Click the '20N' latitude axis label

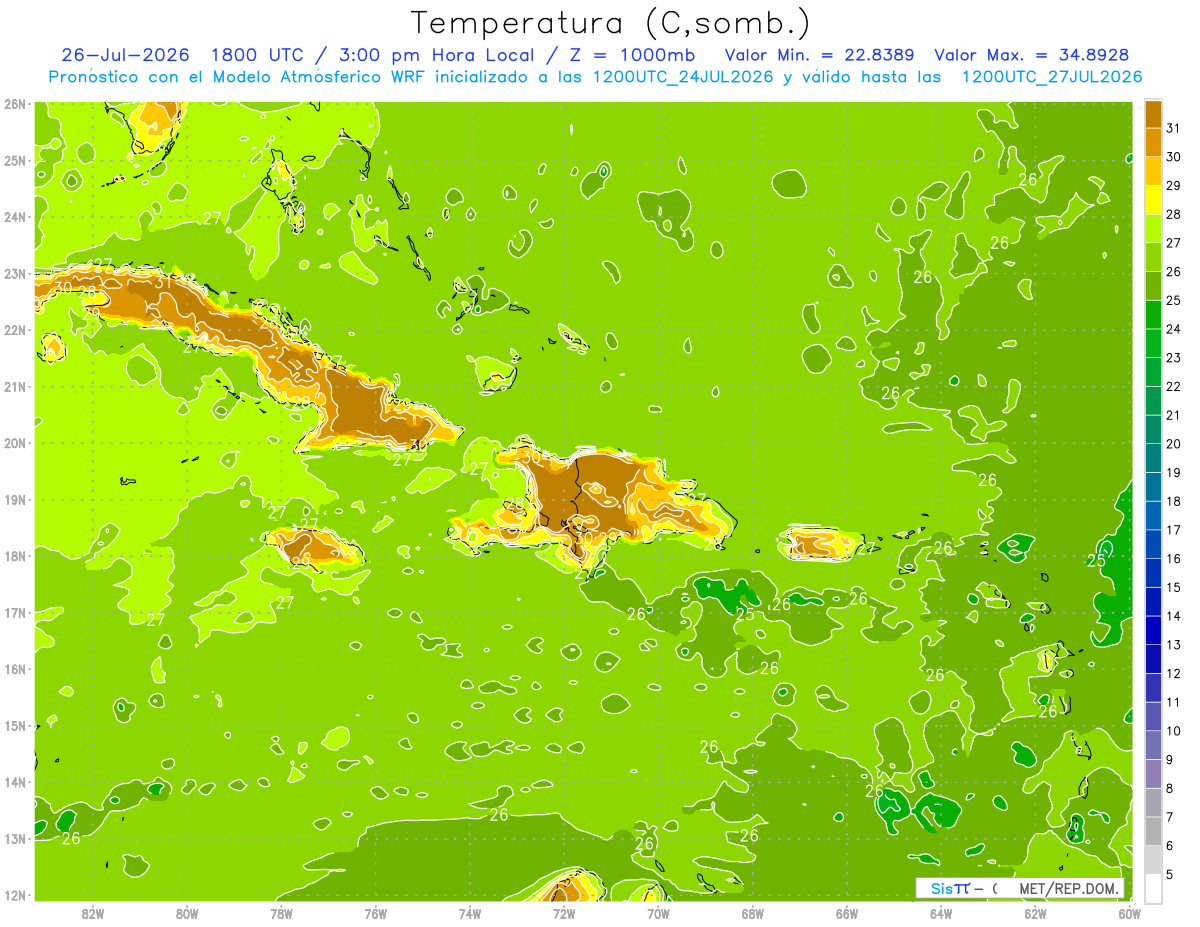click(x=14, y=443)
